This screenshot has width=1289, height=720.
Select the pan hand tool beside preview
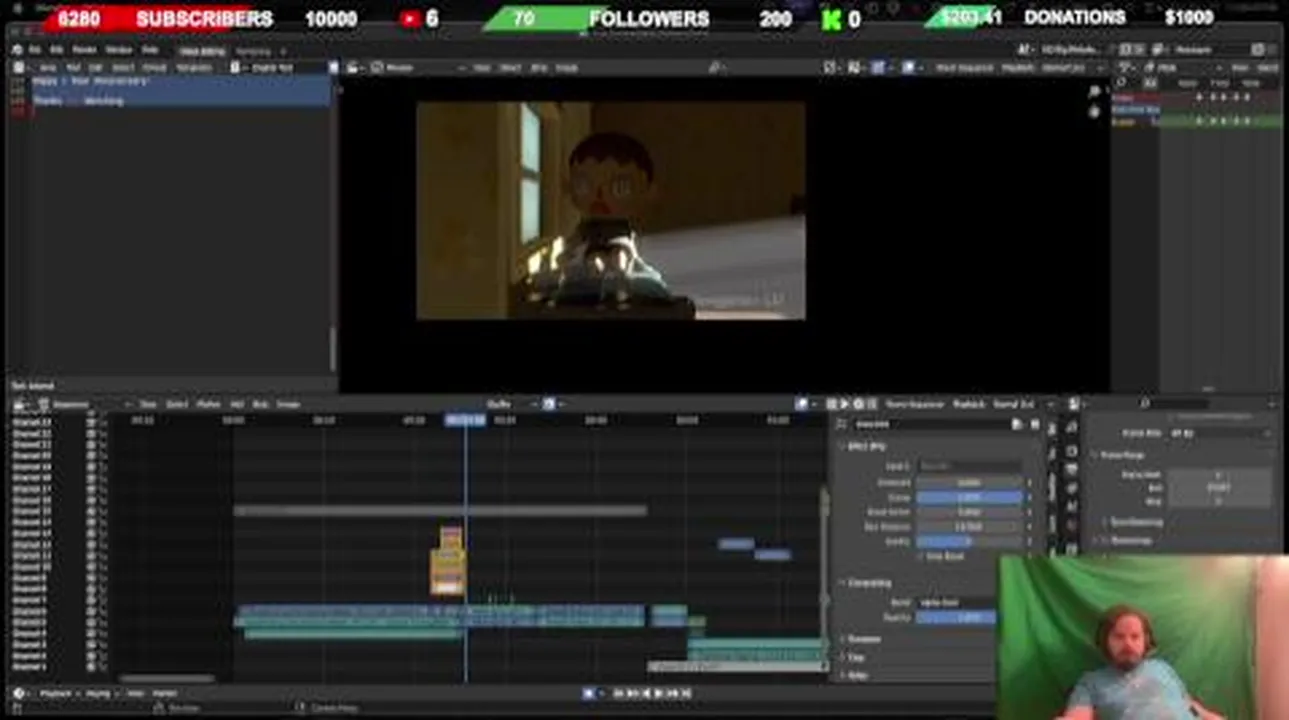pos(1095,110)
